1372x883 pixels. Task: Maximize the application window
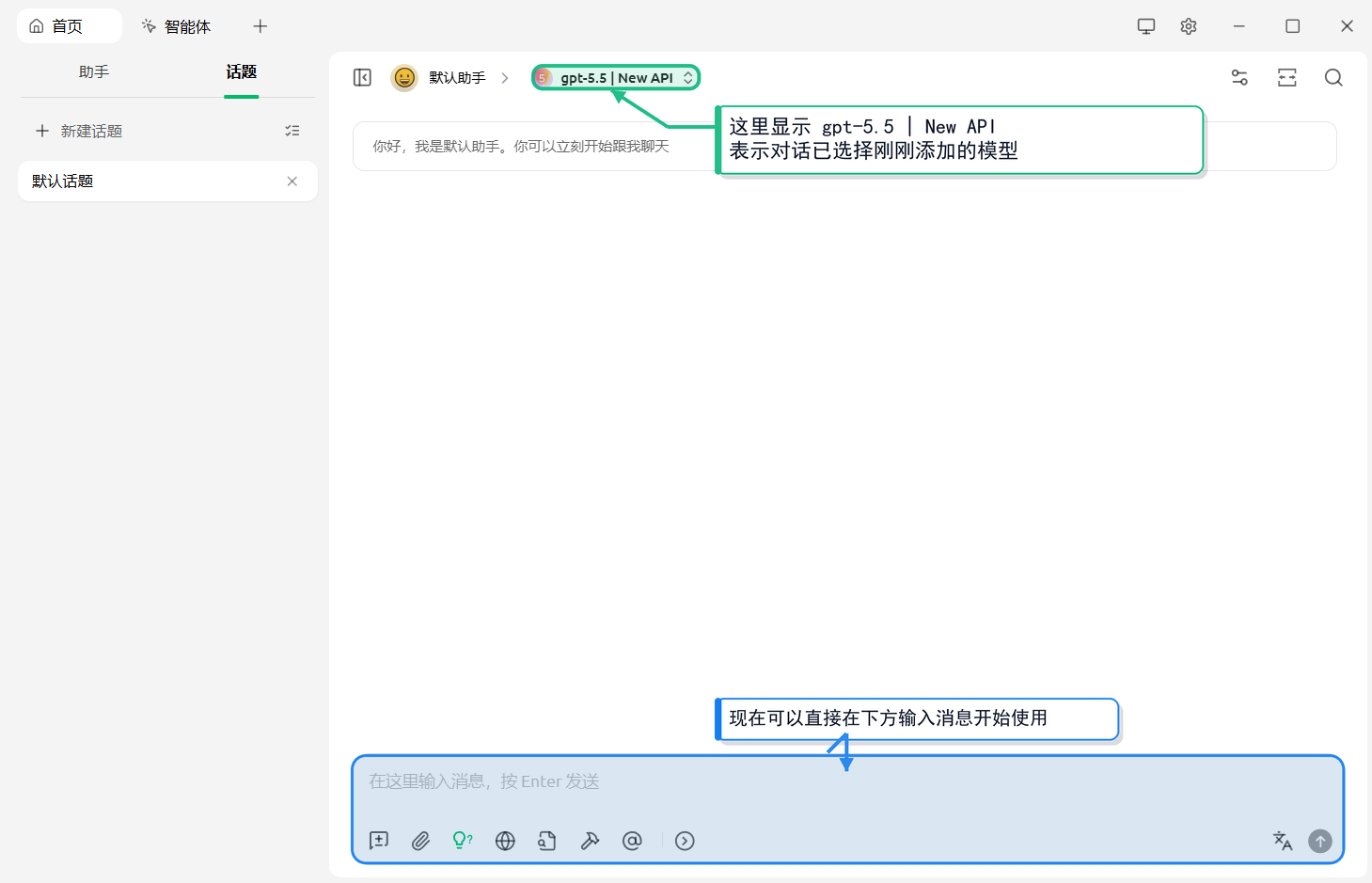tap(1293, 26)
